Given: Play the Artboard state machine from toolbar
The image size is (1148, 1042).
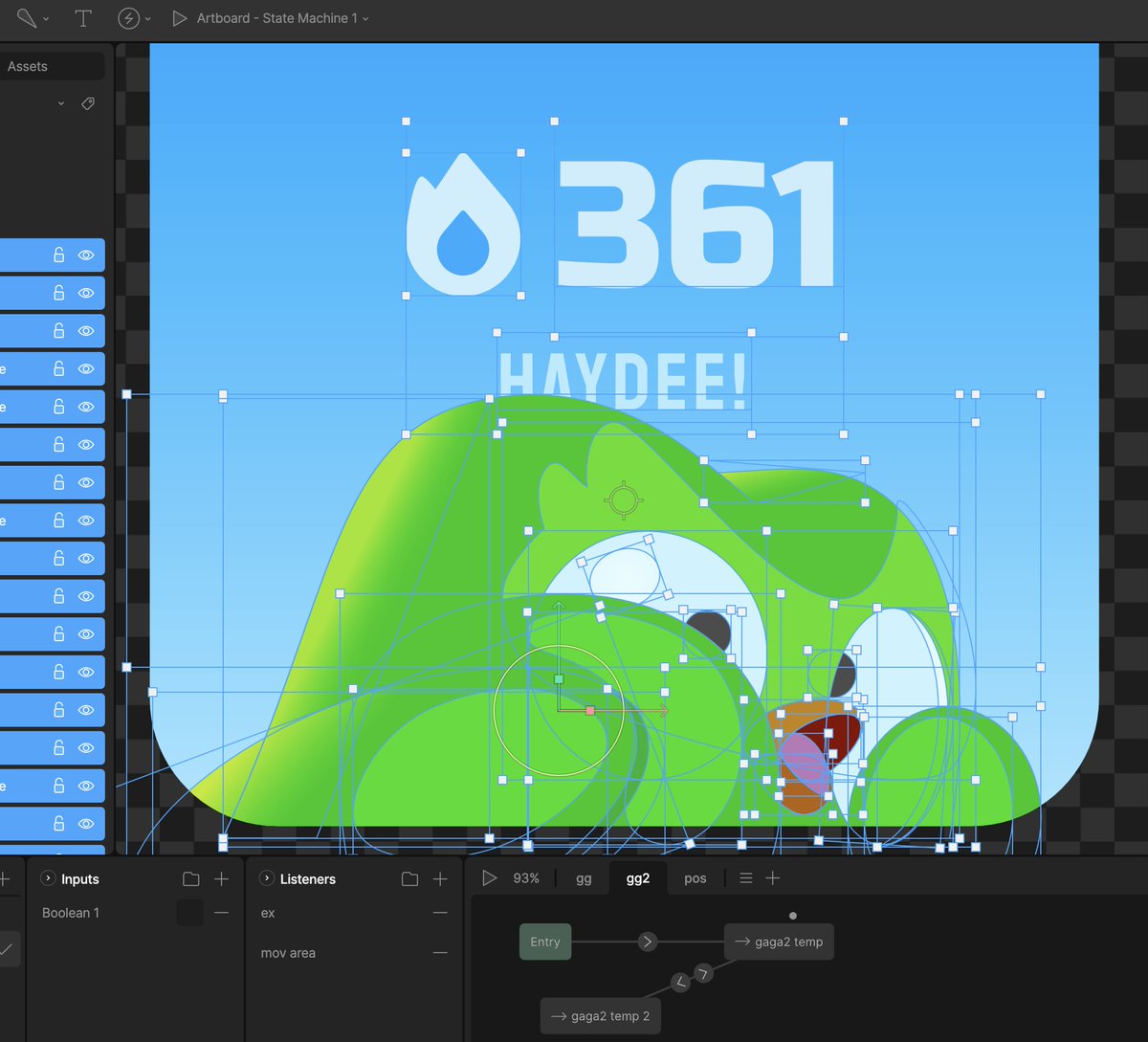Looking at the screenshot, I should point(179,18).
